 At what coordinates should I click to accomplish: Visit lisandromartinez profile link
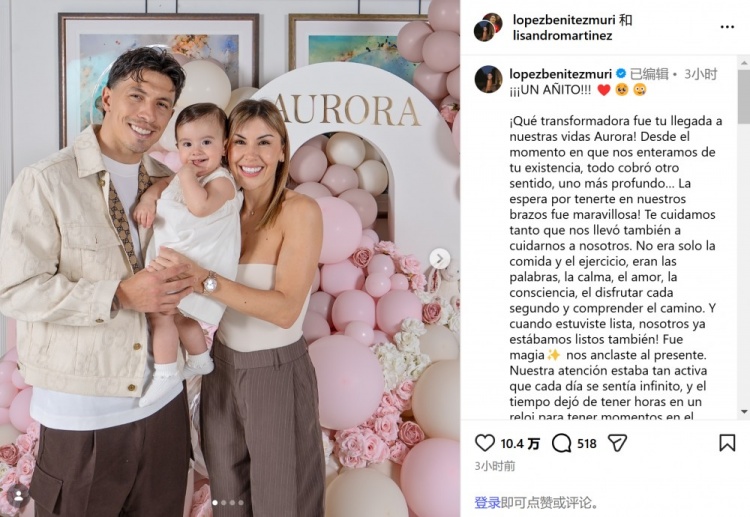click(x=562, y=35)
